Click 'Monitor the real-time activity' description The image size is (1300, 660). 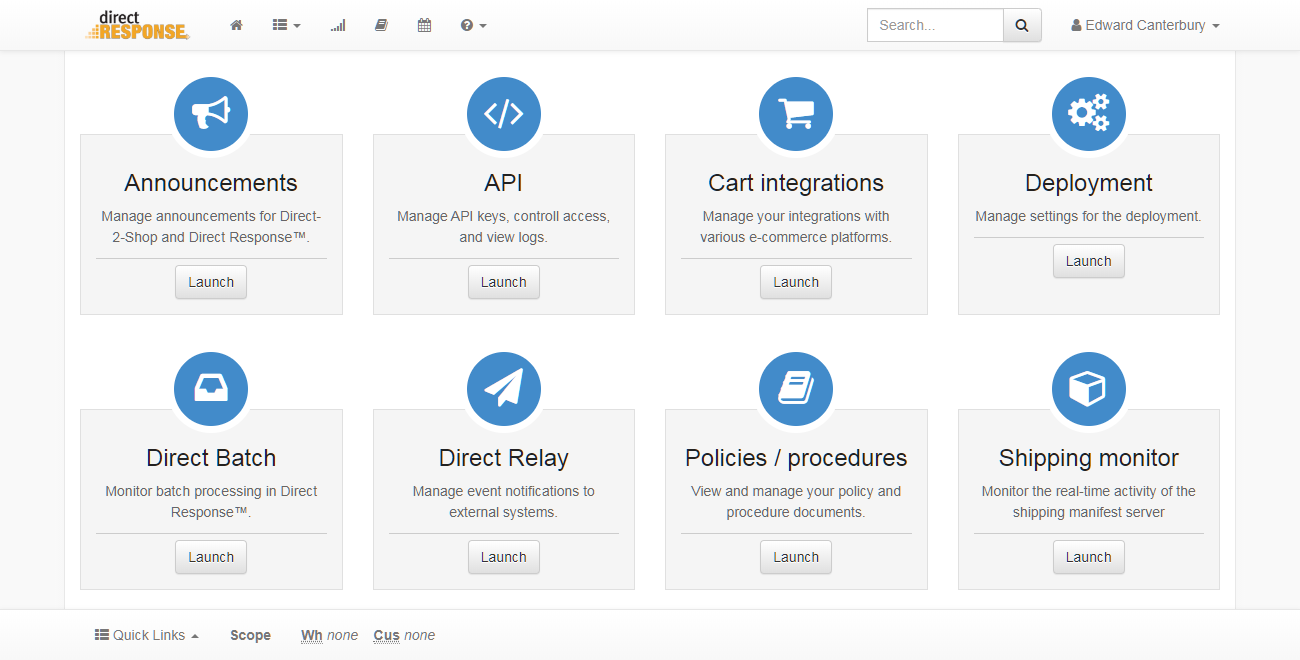tap(1089, 502)
